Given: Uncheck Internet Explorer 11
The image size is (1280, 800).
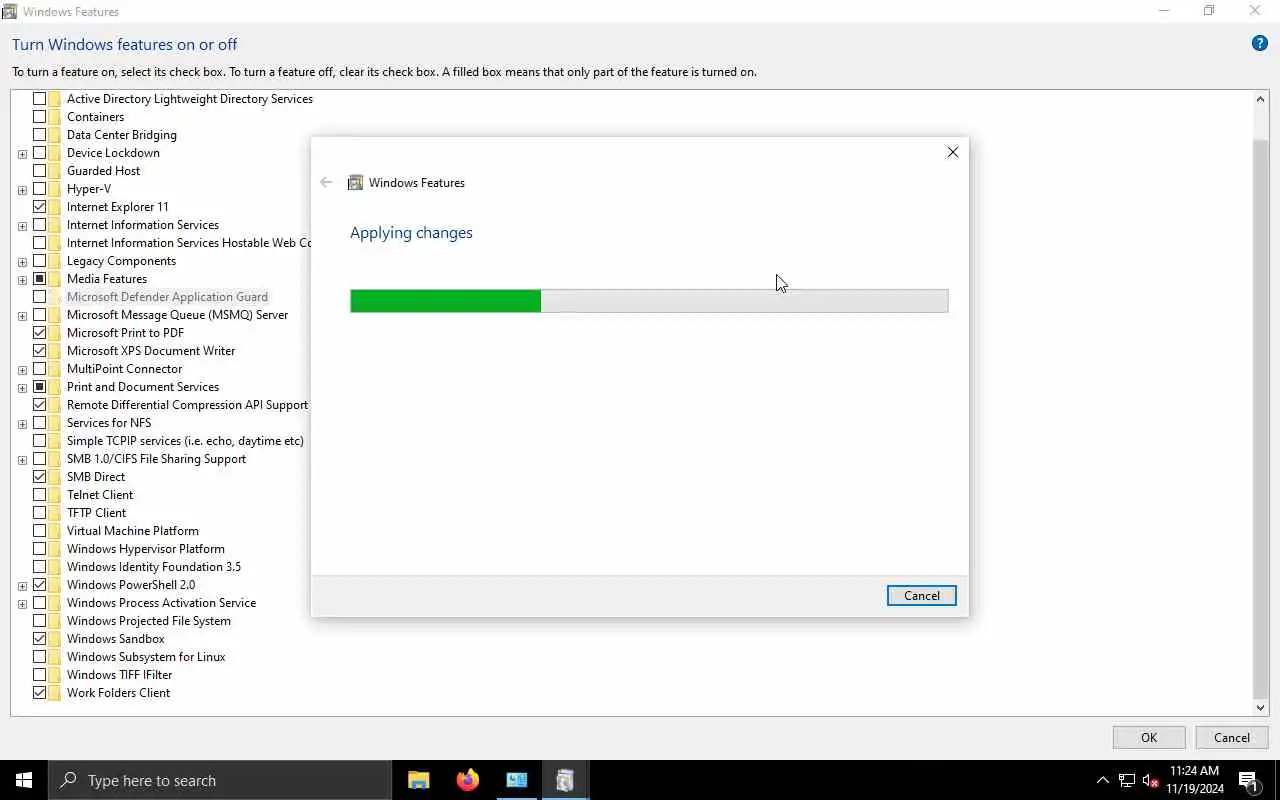Looking at the screenshot, I should tap(40, 207).
